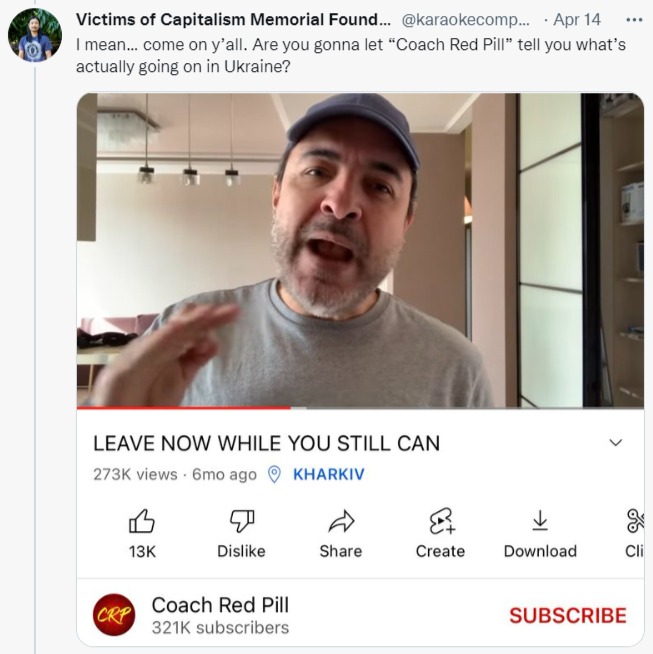This screenshot has height=654, width=653.
Task: Open the Victims of Capitalism Memorial display name
Action: [x=234, y=20]
